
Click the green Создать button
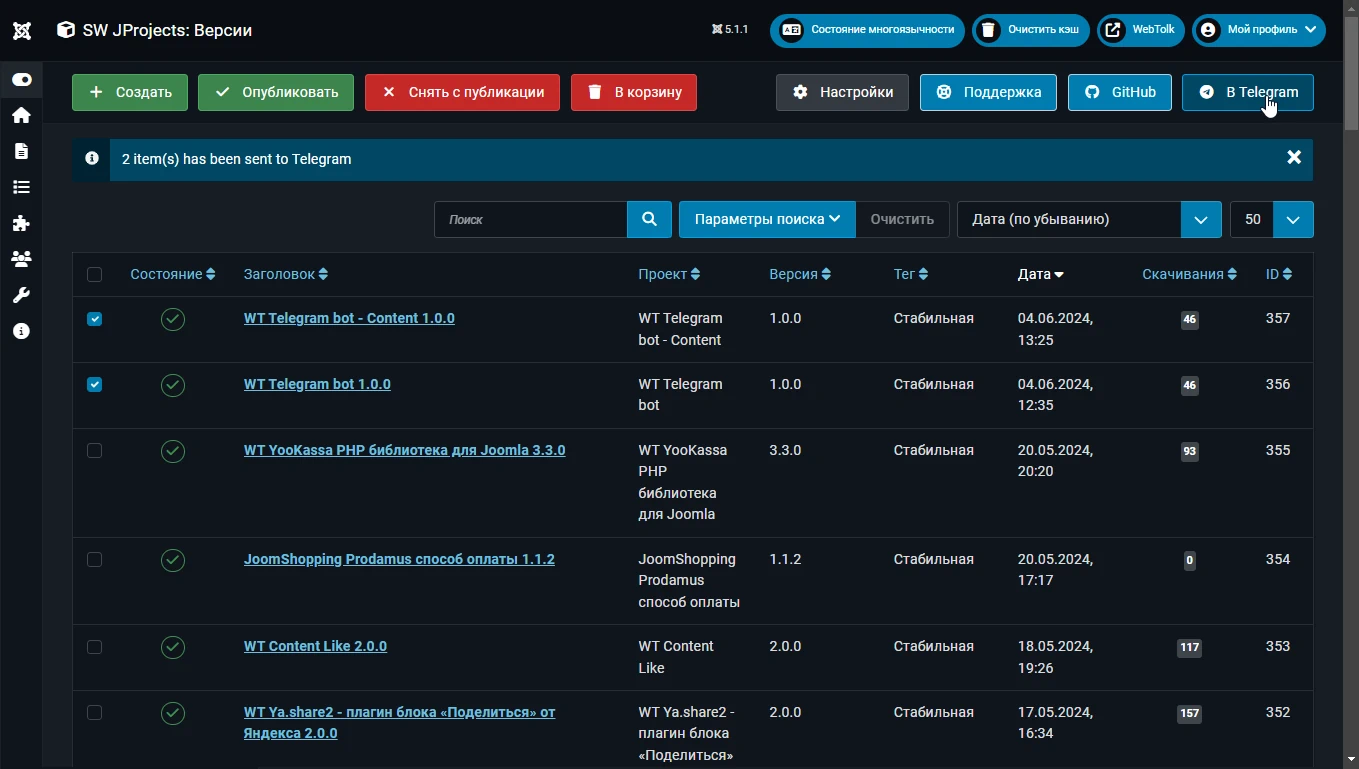pos(130,92)
